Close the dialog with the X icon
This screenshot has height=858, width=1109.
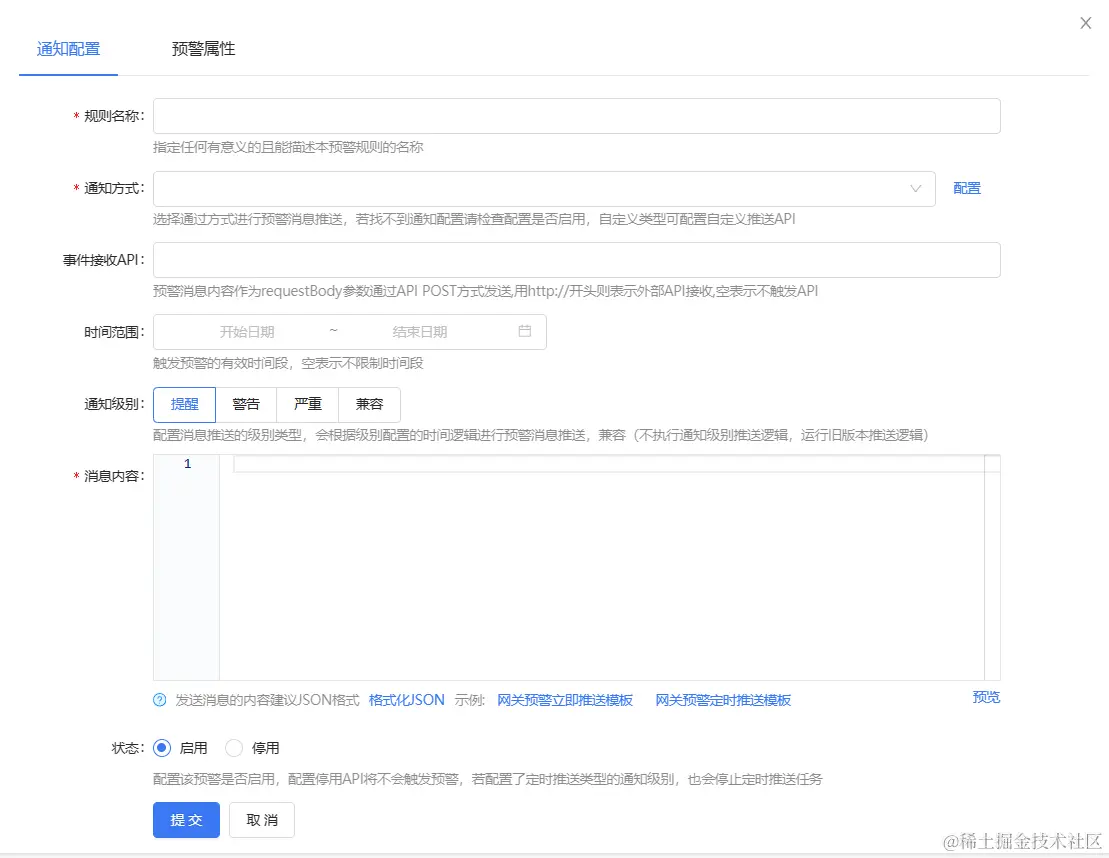1086,23
